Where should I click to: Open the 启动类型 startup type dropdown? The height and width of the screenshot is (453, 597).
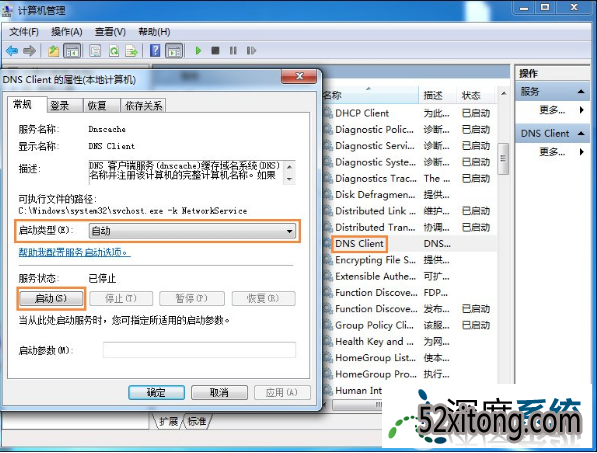pyautogui.click(x=192, y=231)
